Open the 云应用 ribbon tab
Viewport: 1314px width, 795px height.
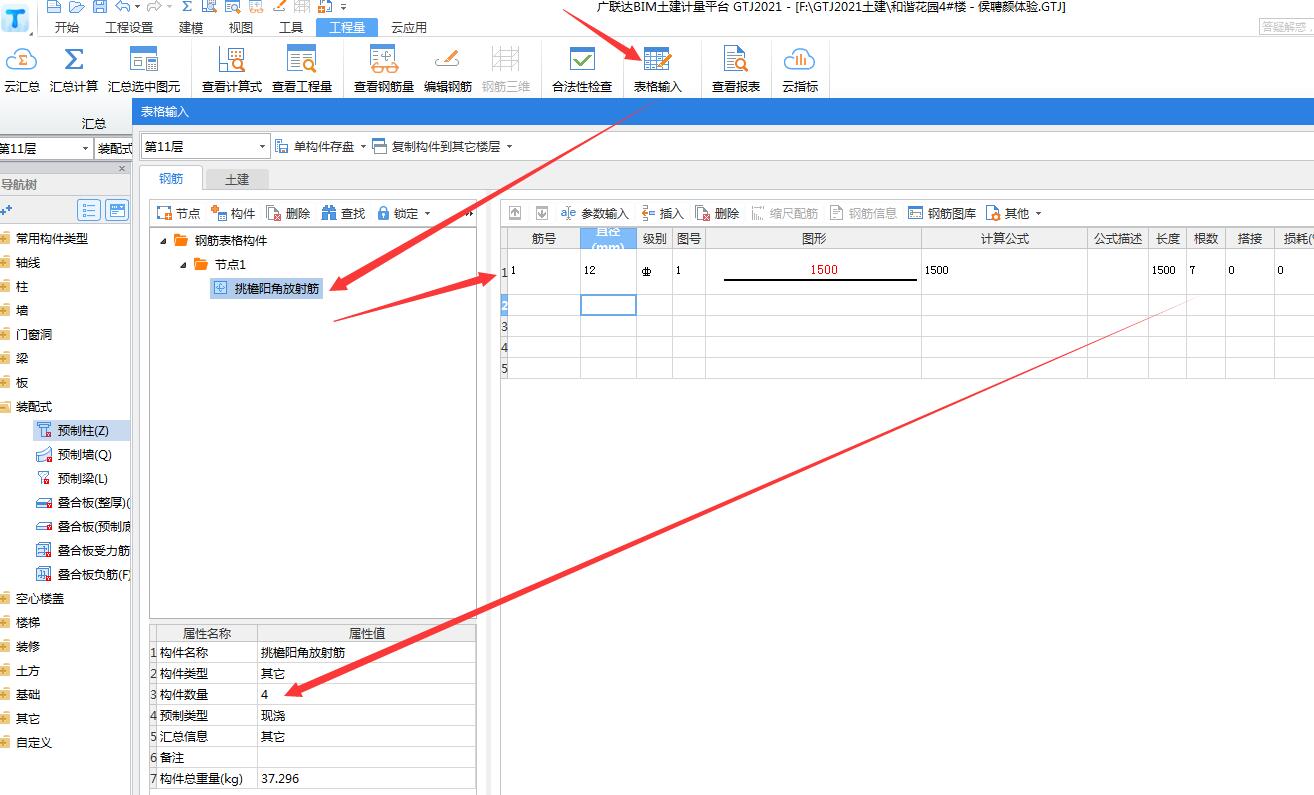[x=408, y=28]
